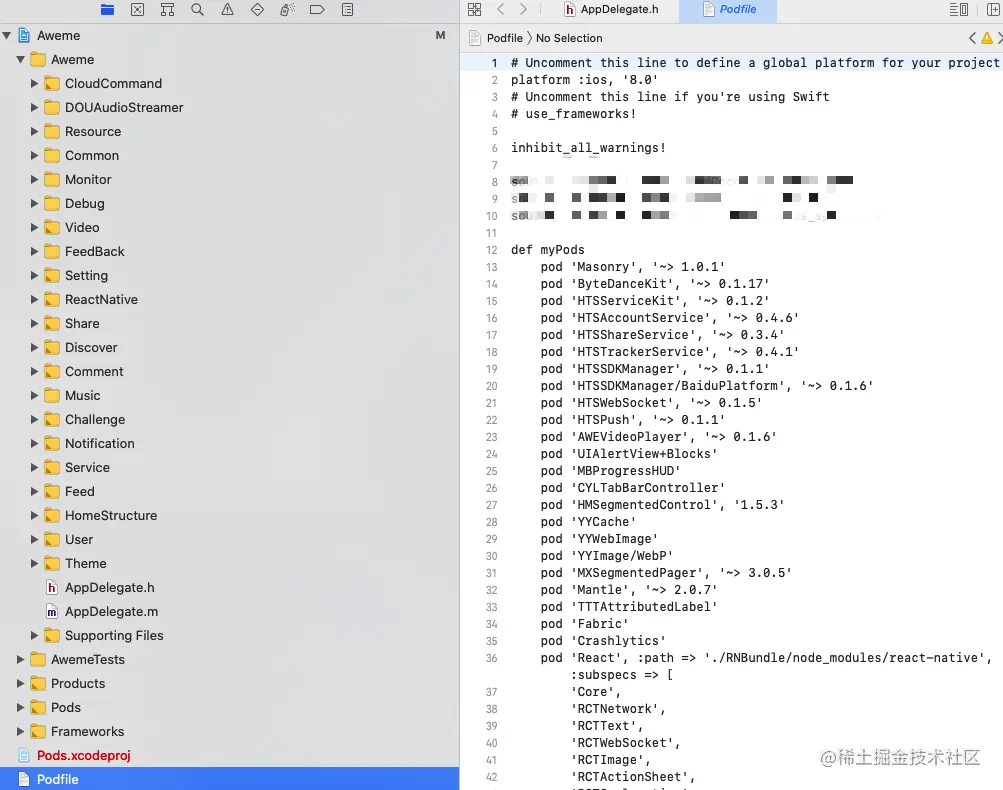Viewport: 1003px width, 790px height.
Task: Select the Comment folder
Action: point(94,372)
